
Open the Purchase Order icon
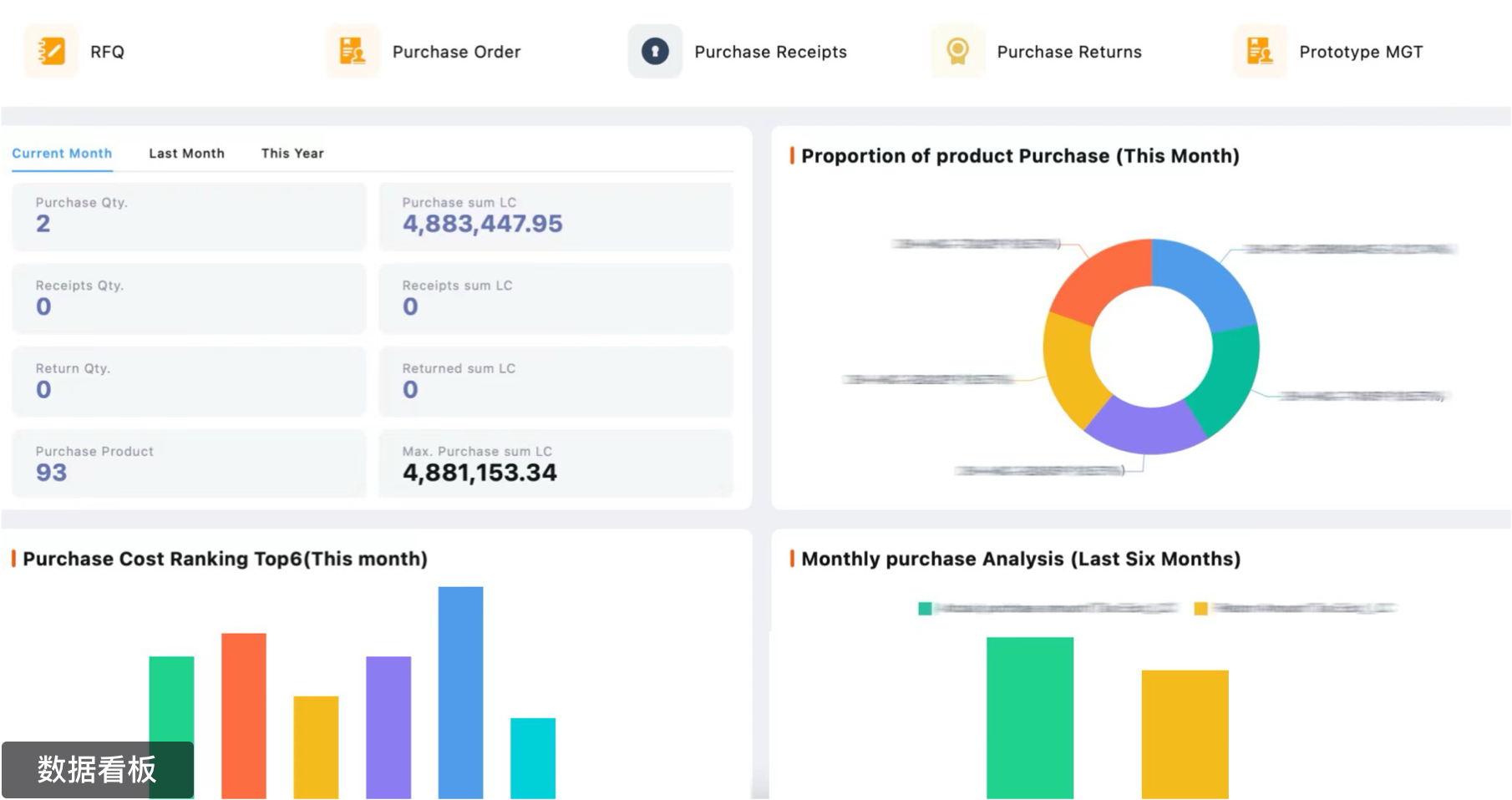[x=353, y=52]
